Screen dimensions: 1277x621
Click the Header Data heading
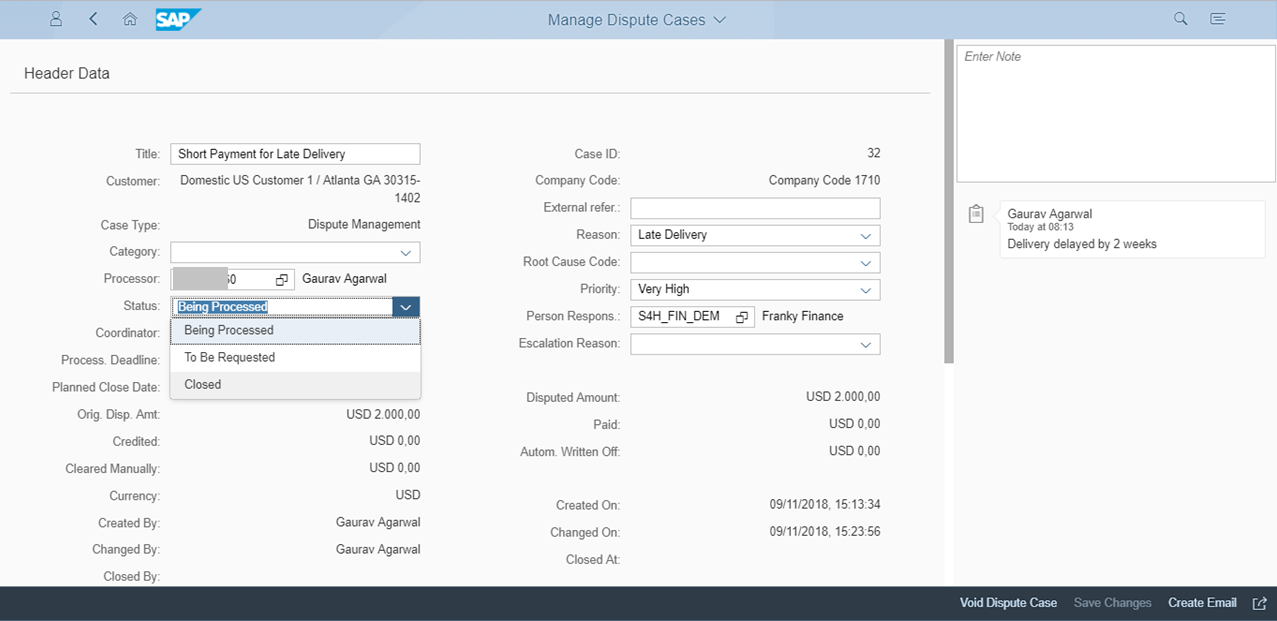67,73
